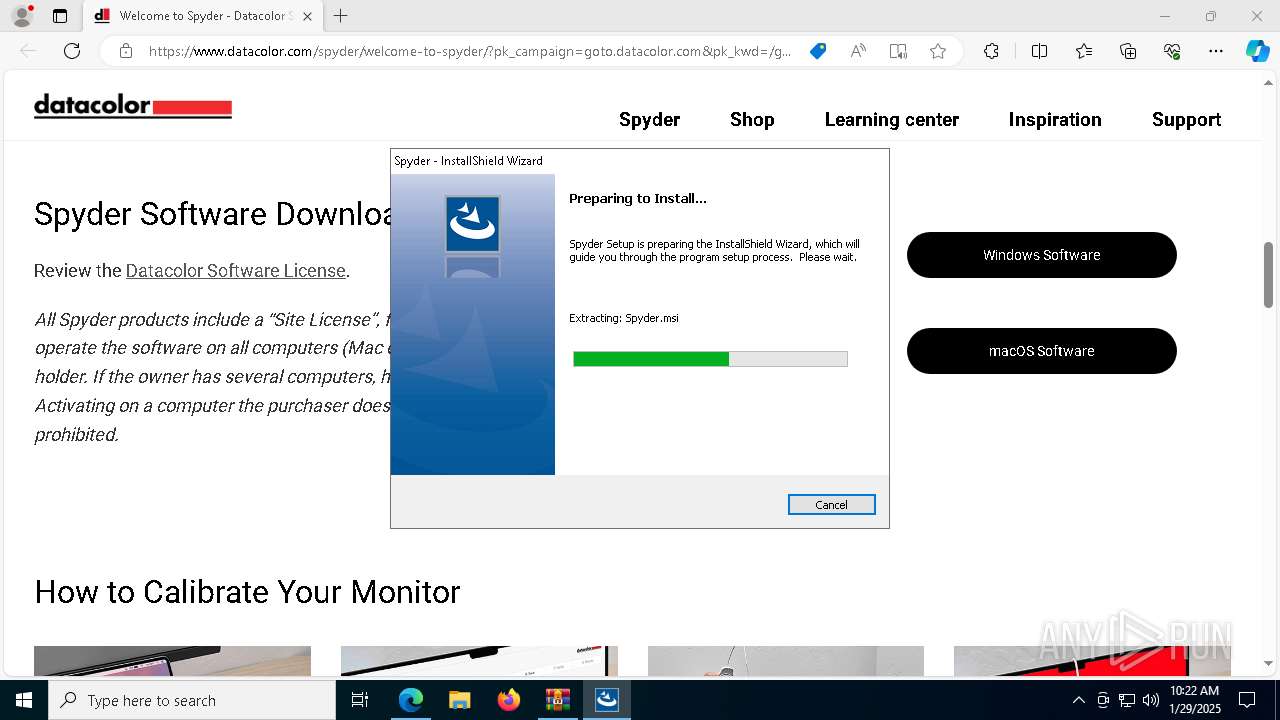This screenshot has height=720, width=1280.
Task: Show hidden system tray icons
Action: [1078, 700]
